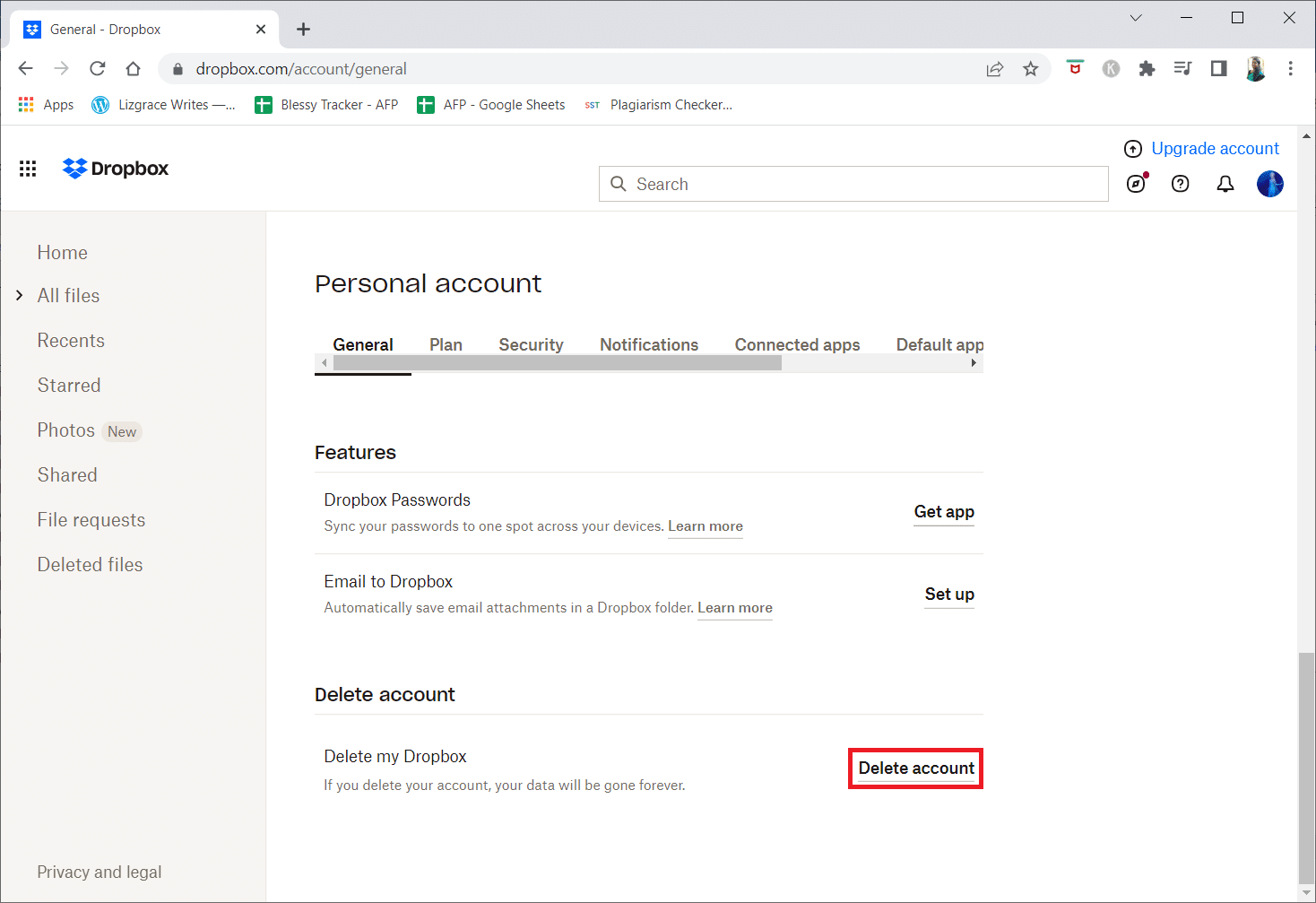1316x903 pixels.
Task: Toggle the browser side panel icon
Action: click(1218, 68)
